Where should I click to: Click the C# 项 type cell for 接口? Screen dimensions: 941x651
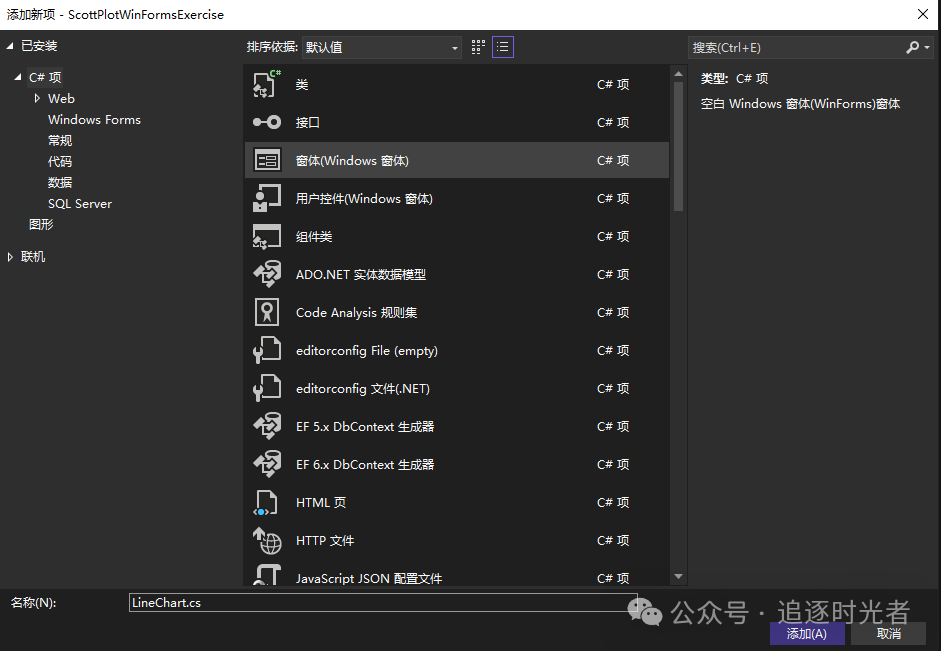613,122
